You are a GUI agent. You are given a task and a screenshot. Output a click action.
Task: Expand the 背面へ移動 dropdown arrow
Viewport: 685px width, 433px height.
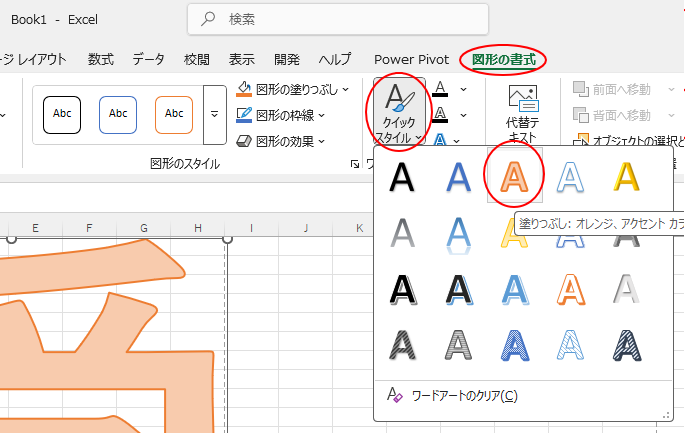click(671, 115)
